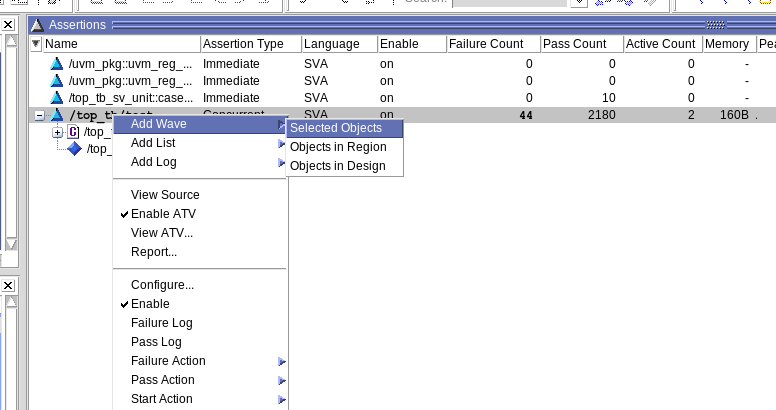776x410 pixels.
Task: Toggle the checked Enable menu option
Action: (150, 304)
